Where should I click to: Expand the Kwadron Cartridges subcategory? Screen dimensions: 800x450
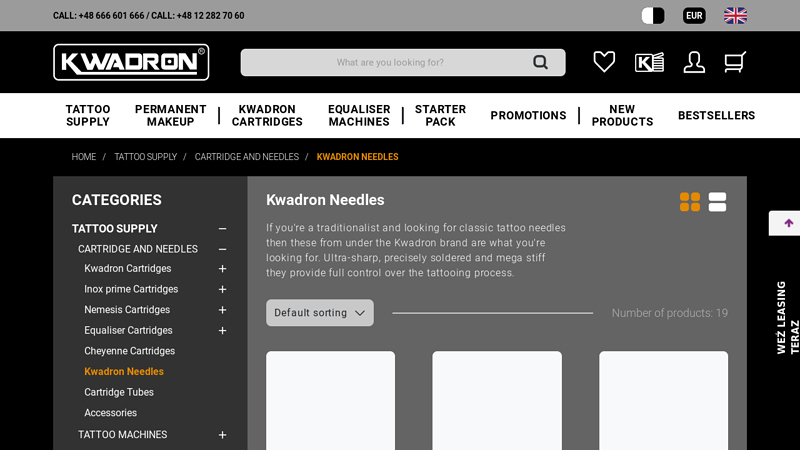tap(222, 268)
